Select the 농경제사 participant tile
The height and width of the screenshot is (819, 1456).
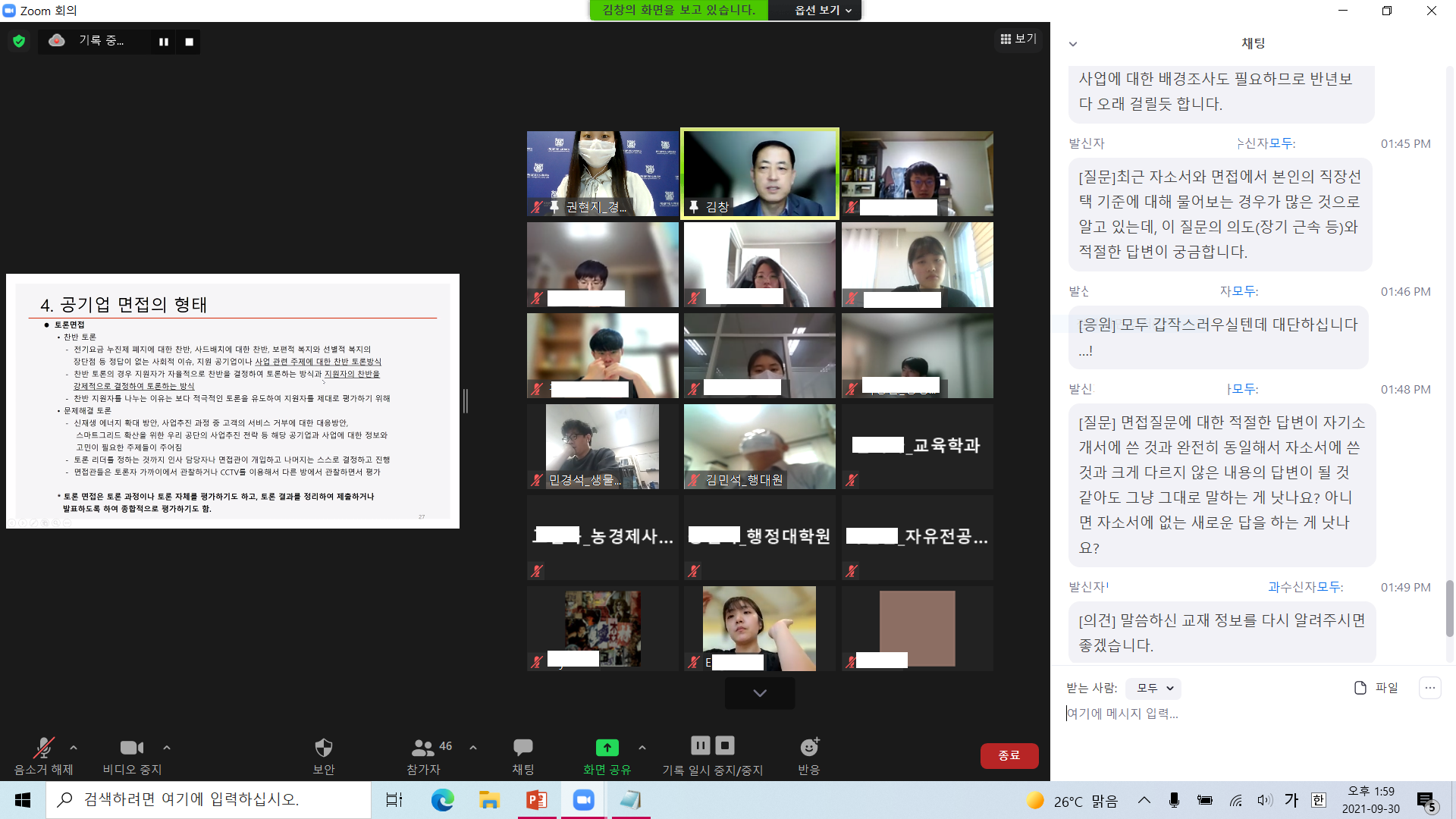(x=603, y=538)
